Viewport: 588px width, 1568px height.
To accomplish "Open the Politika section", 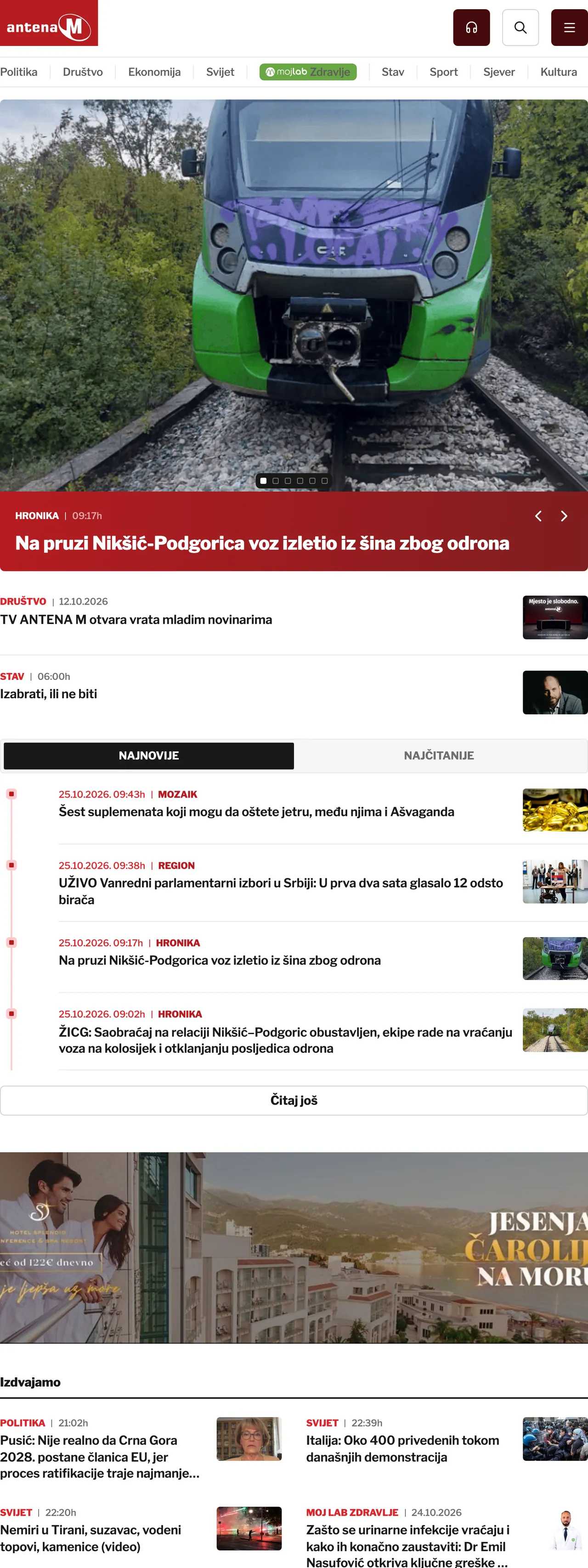I will (x=19, y=72).
